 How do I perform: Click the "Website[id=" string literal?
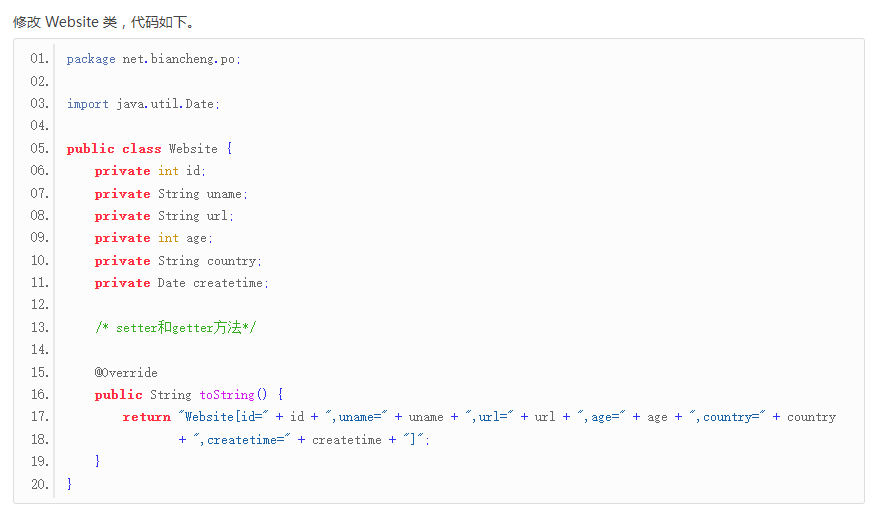224,417
